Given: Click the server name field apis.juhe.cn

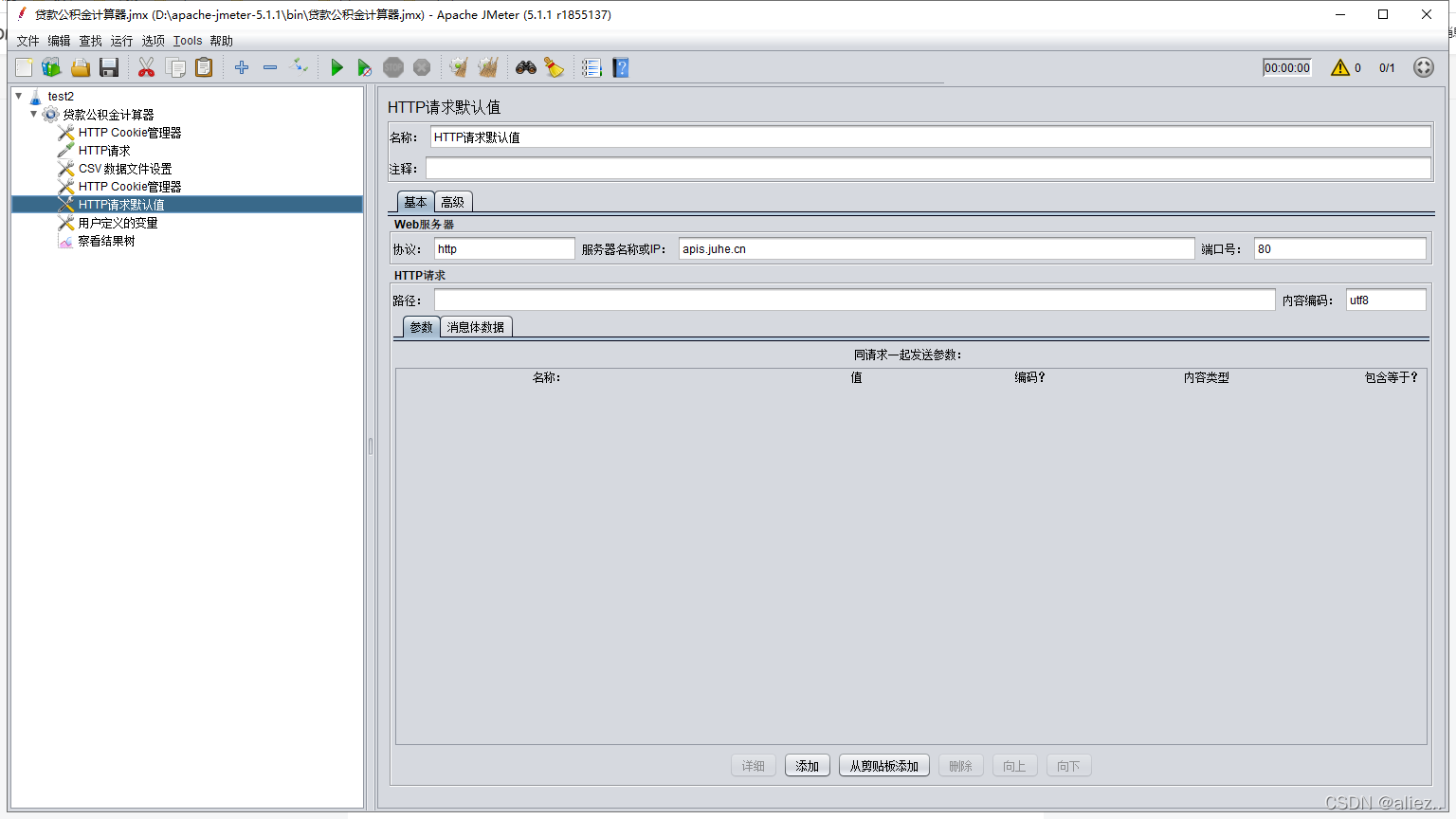Looking at the screenshot, I should tap(937, 248).
